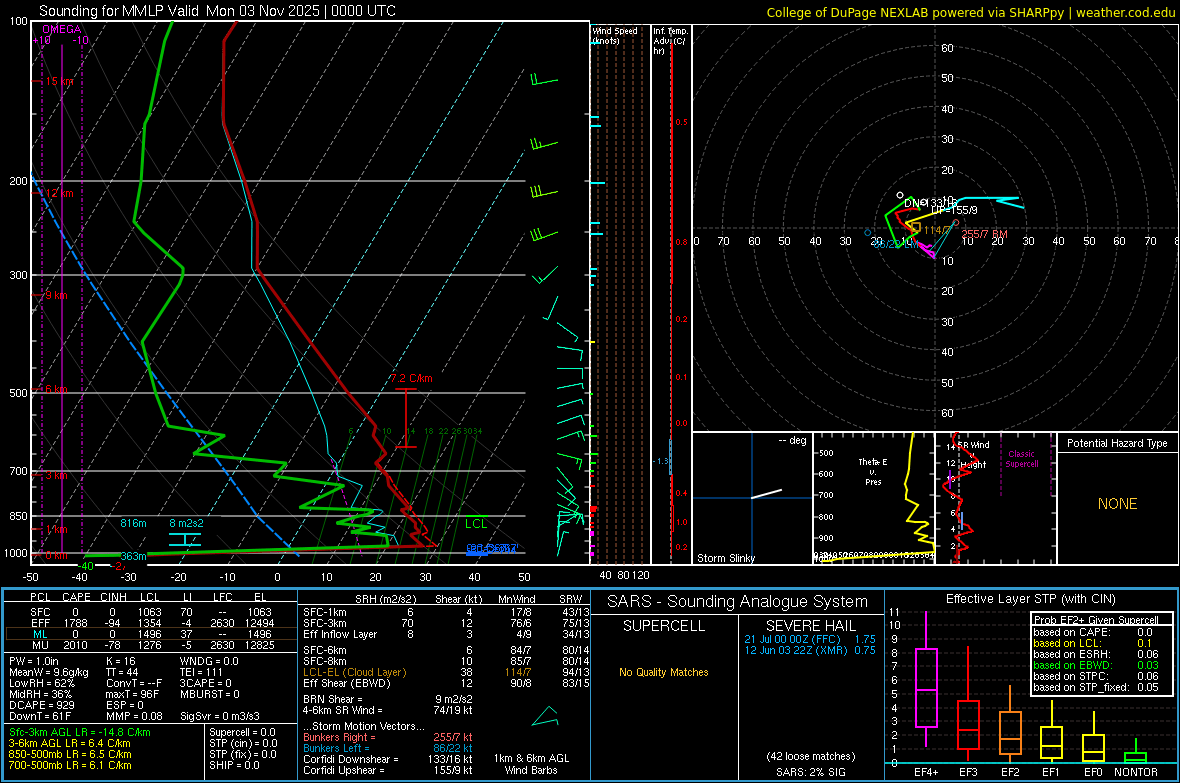This screenshot has width=1180, height=783.
Task: Click the 'Supercell = 0.0' composite value
Action: click(x=242, y=732)
